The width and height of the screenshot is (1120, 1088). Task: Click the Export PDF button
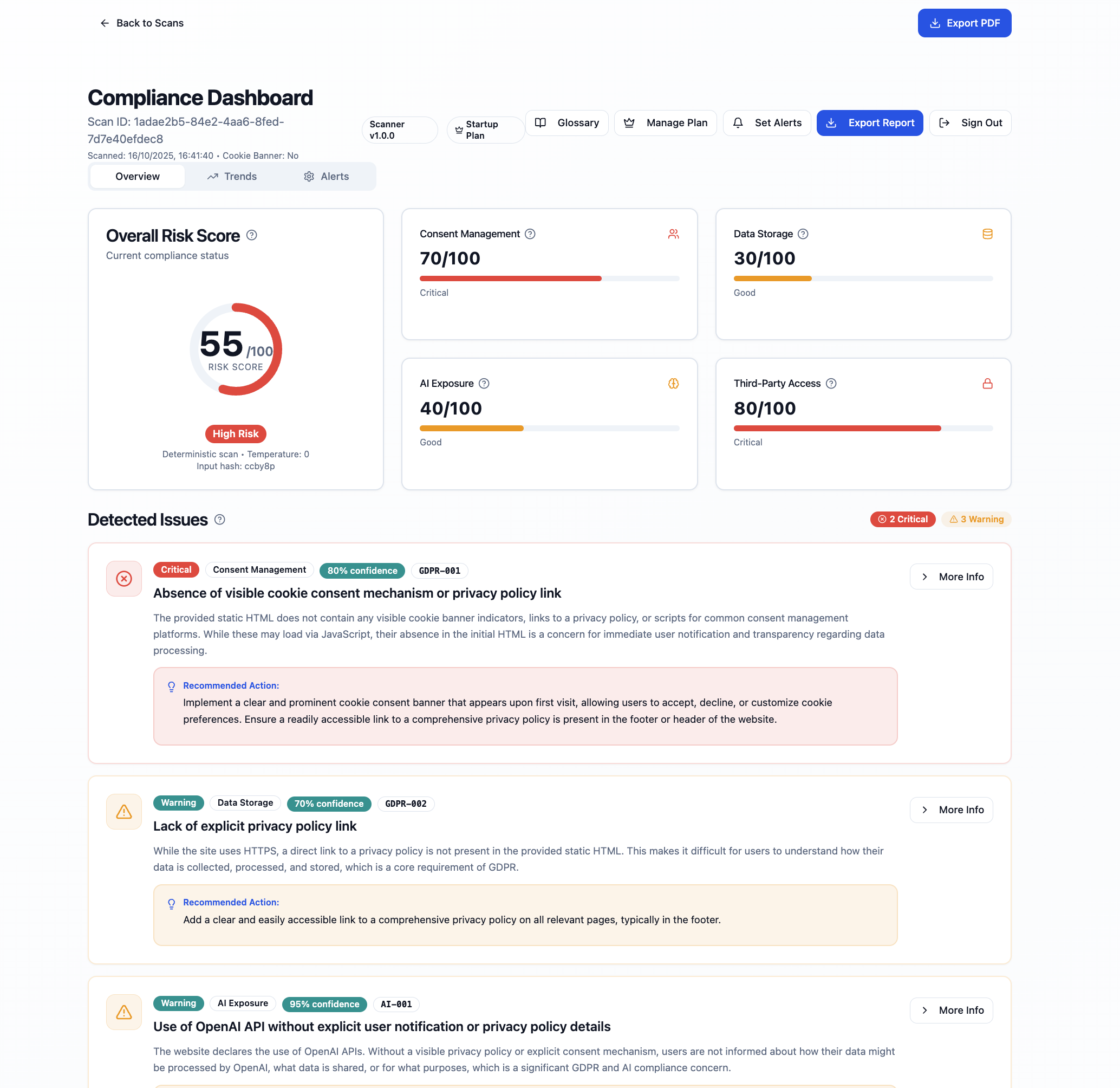(964, 23)
